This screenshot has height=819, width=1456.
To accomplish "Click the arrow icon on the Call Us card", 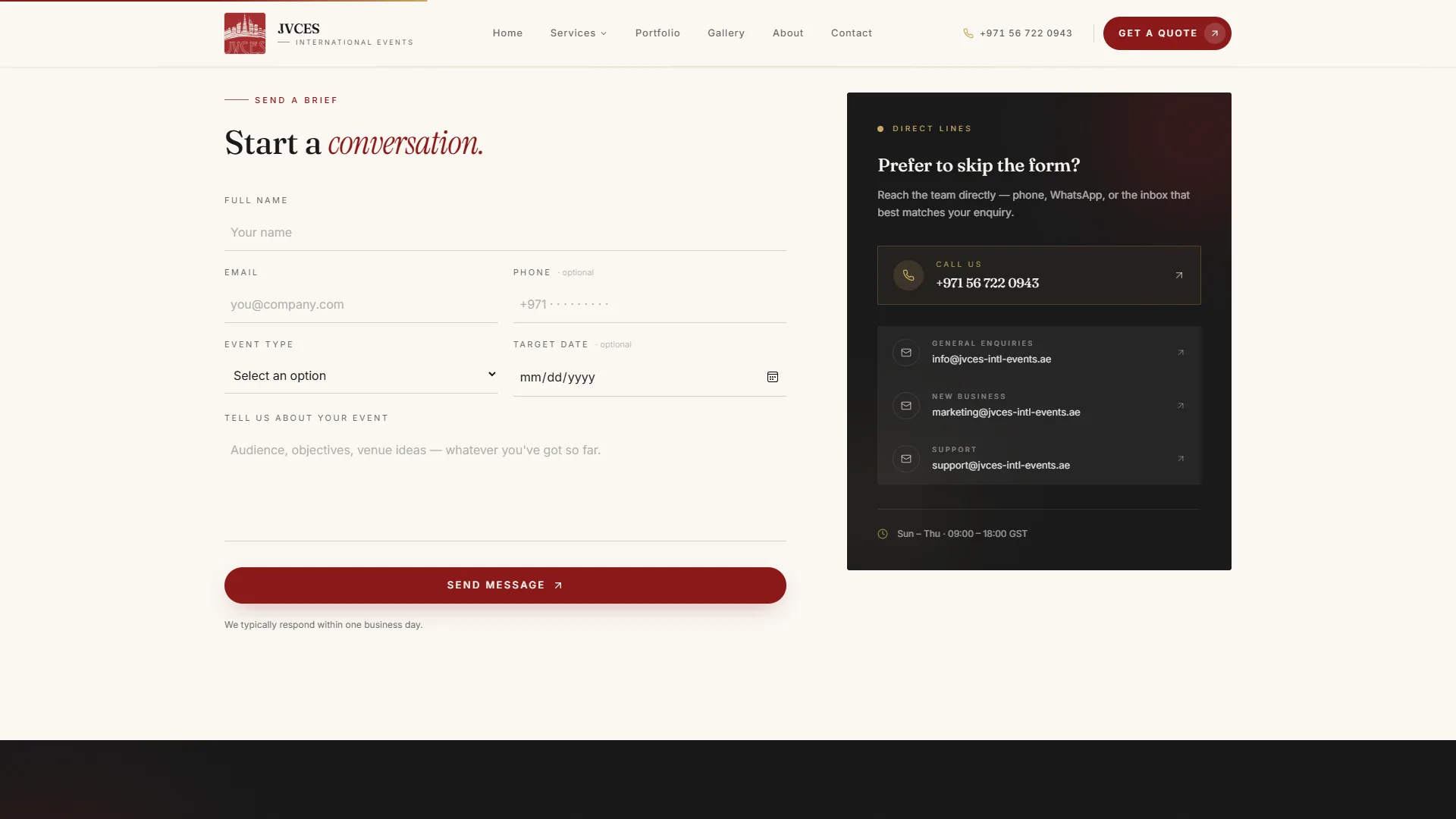I will (1179, 275).
